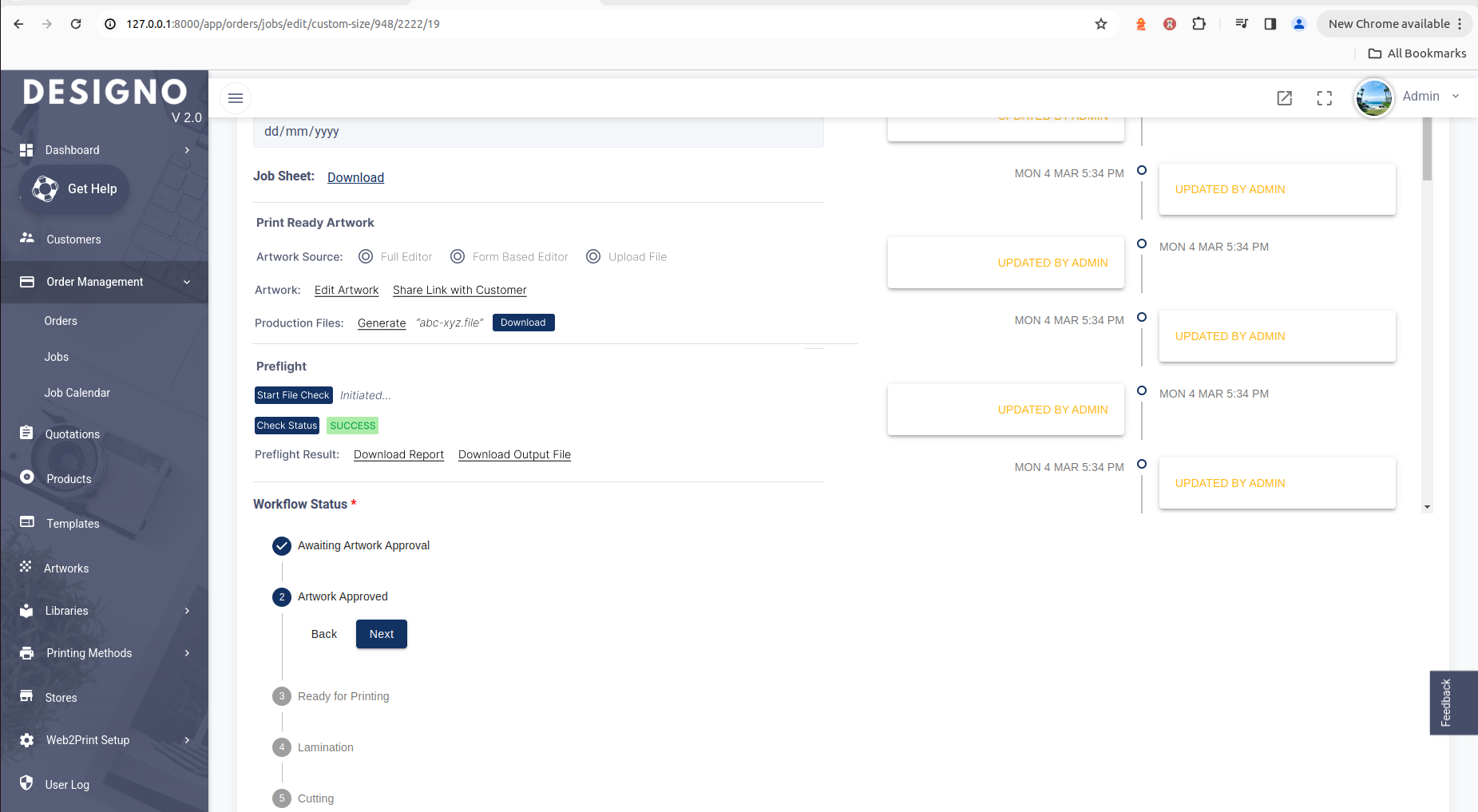Click the Get Help lifebuoy icon
The height and width of the screenshot is (812, 1478).
coord(45,189)
